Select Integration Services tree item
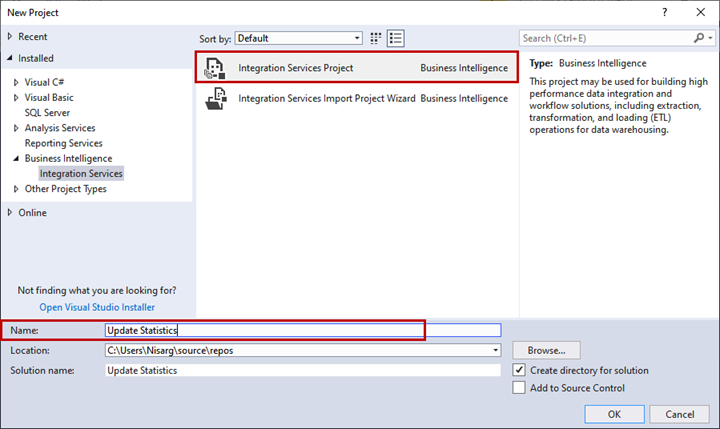720x429 pixels. (81, 174)
